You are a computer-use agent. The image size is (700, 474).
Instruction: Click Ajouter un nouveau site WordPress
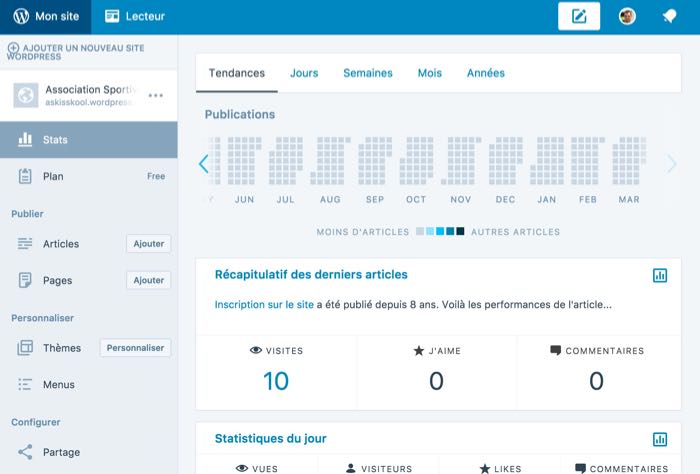point(80,51)
